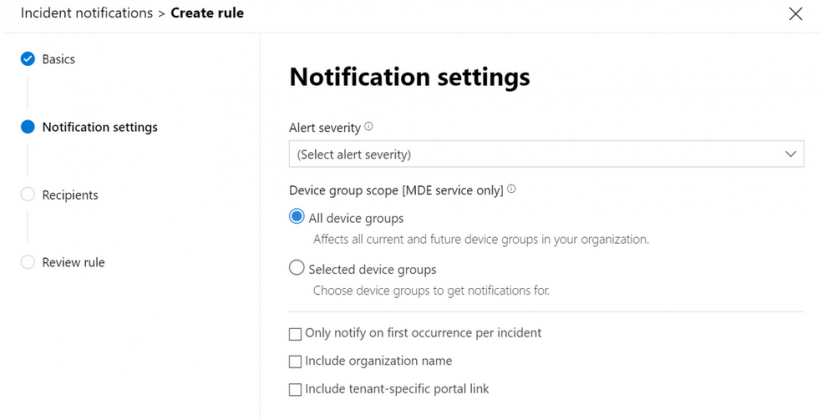
Task: Click the alert severity dropdown chevron arrow
Action: (791, 154)
